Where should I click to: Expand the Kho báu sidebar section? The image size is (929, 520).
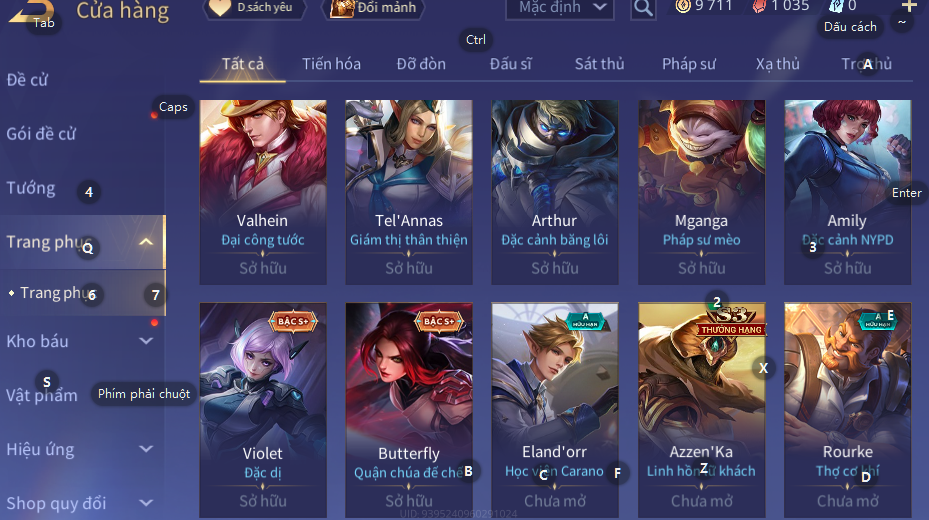tap(146, 341)
